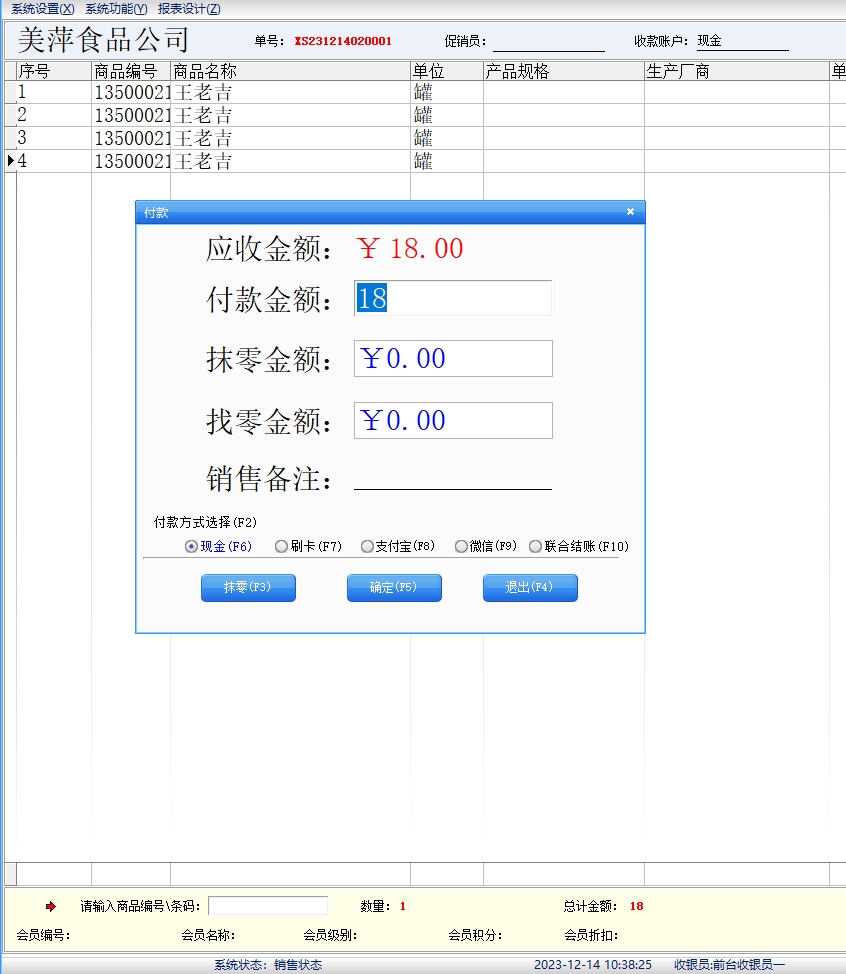Image resolution: width=846 pixels, height=974 pixels.
Task: Click the 商品名称 column header
Action: pyautogui.click(x=290, y=72)
